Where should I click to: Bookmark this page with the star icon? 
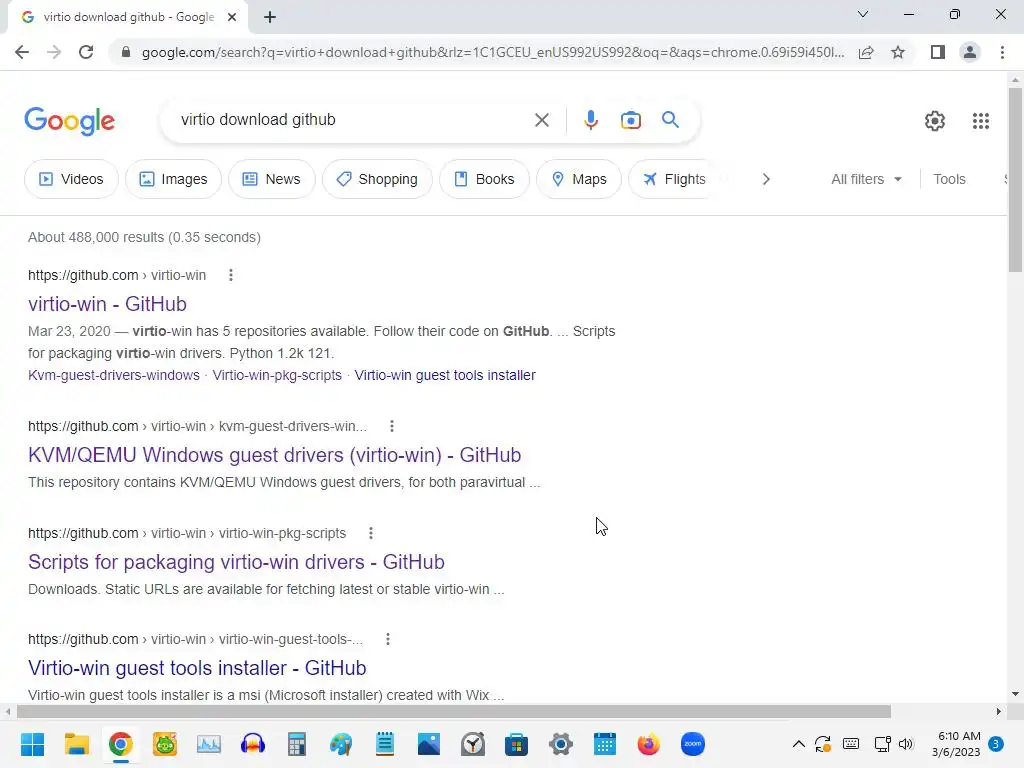coord(898,52)
